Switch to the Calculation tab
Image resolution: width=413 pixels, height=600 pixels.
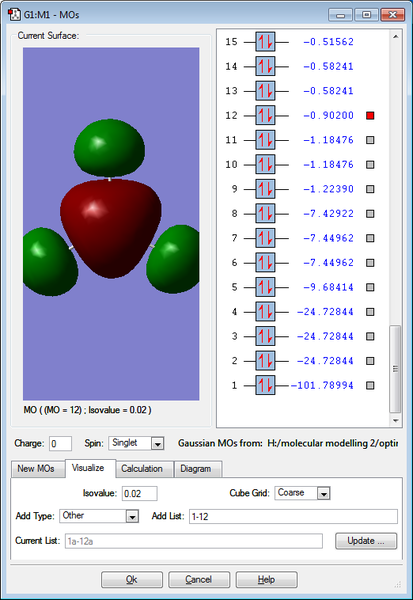pyautogui.click(x=144, y=469)
